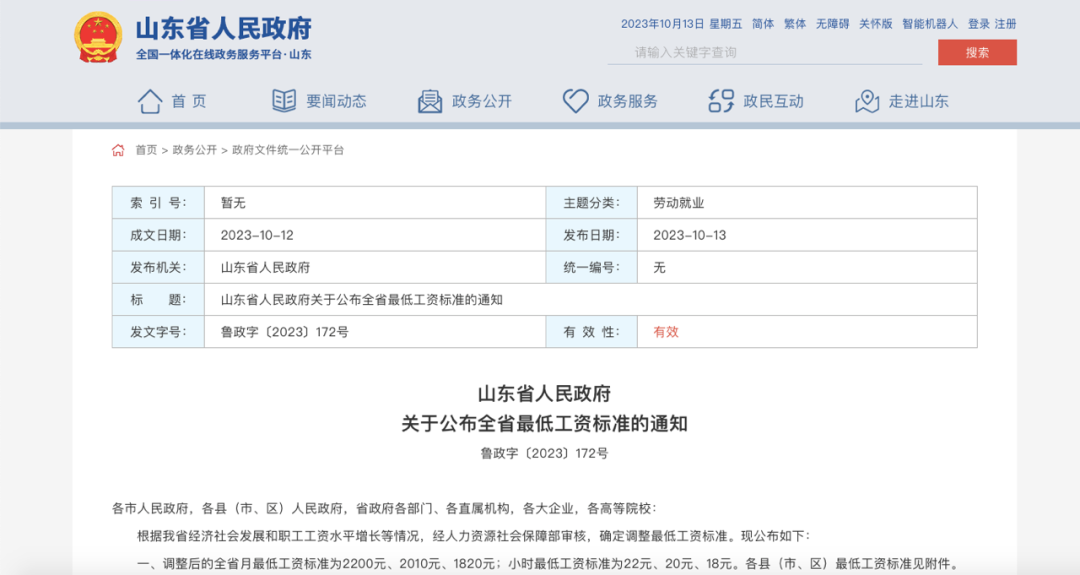Click the date 2023年10月13日 星期五
Image resolution: width=1080 pixels, height=575 pixels.
pos(681,24)
